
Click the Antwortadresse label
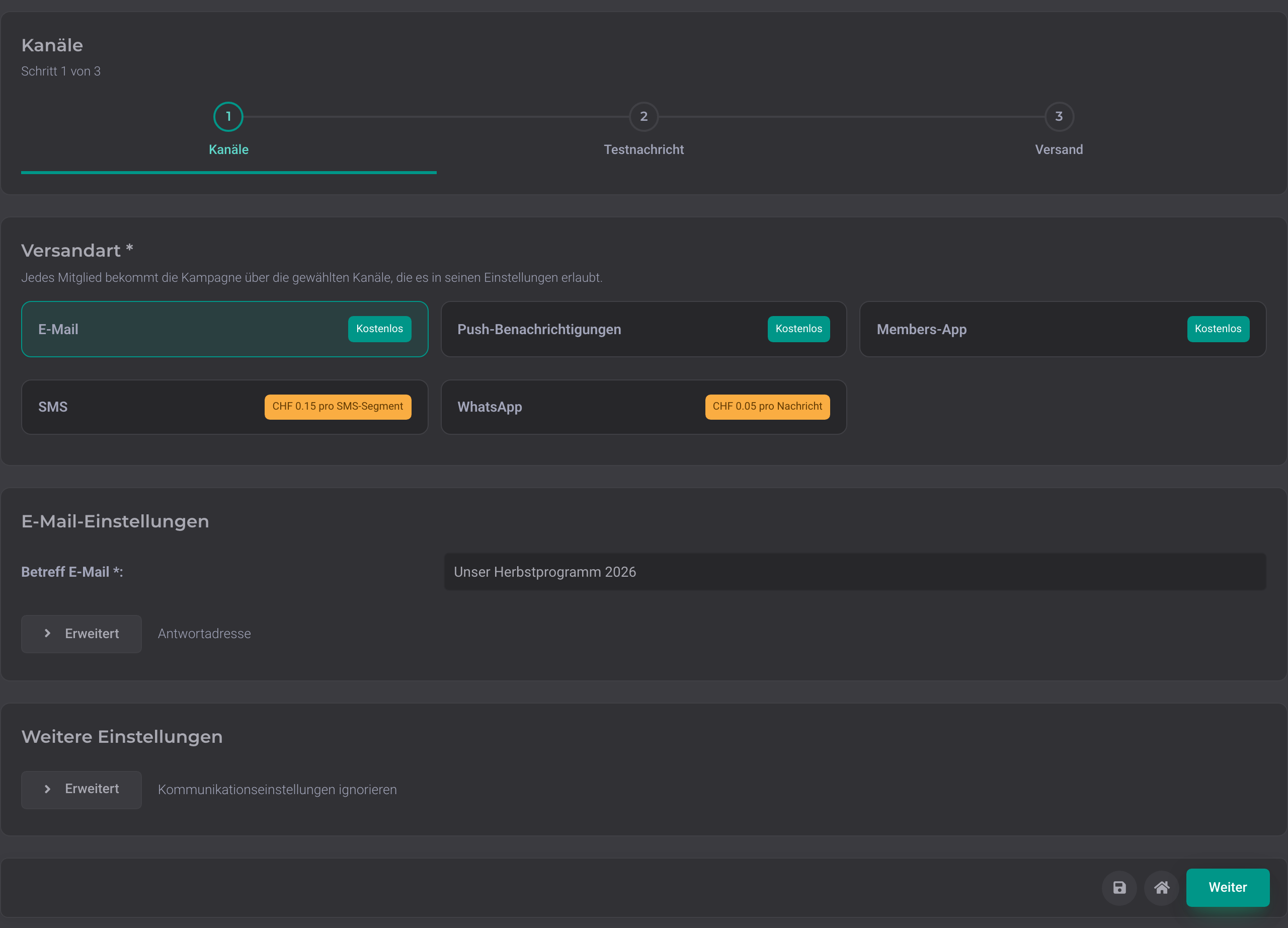(x=204, y=633)
